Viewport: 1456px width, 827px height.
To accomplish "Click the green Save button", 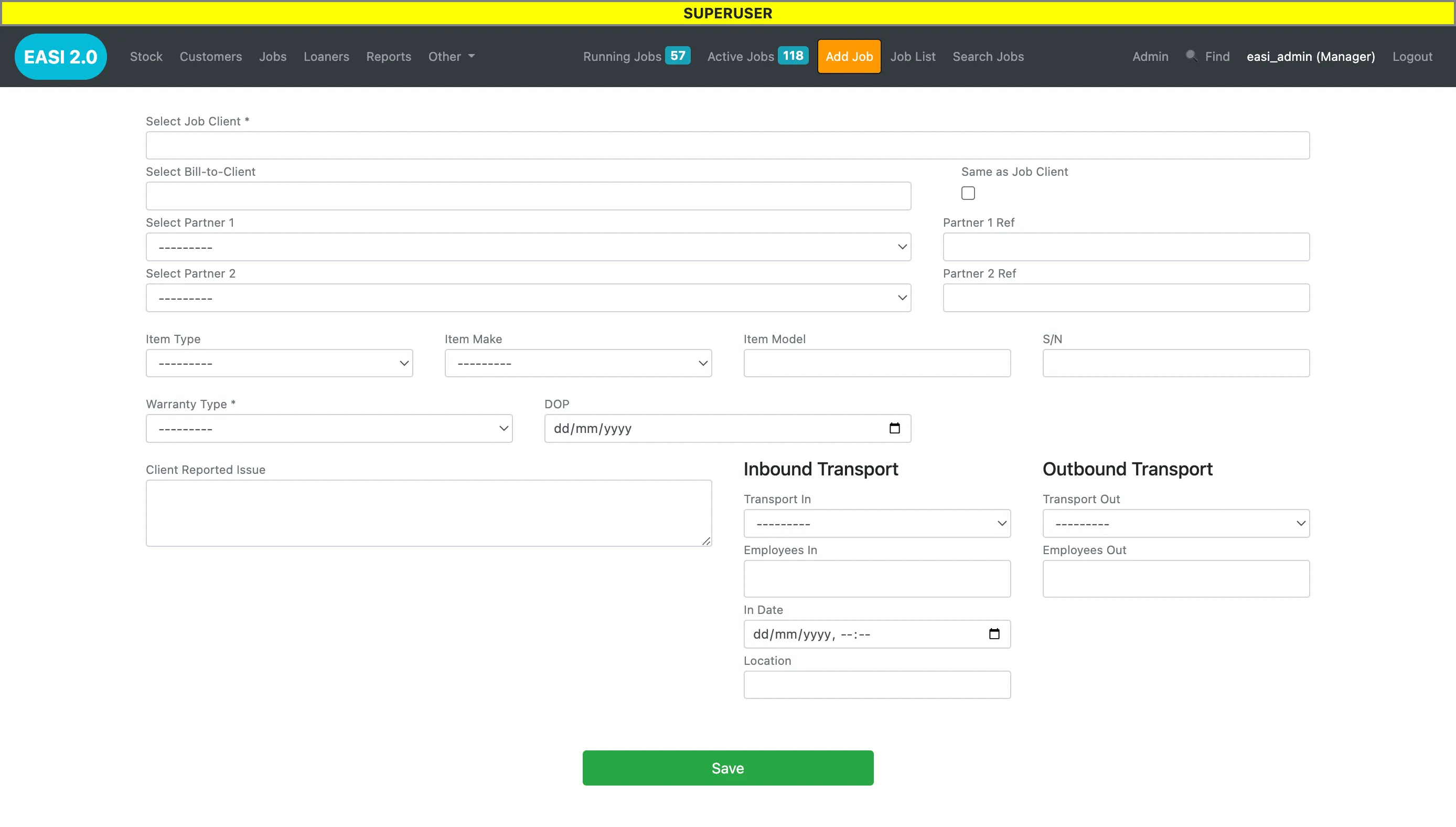I will (727, 768).
